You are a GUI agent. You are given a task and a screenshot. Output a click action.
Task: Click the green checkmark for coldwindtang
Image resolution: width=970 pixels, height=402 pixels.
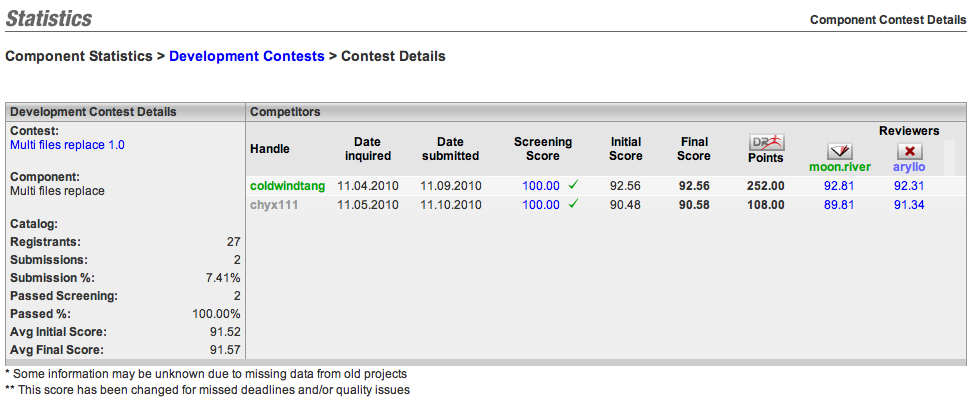[574, 184]
